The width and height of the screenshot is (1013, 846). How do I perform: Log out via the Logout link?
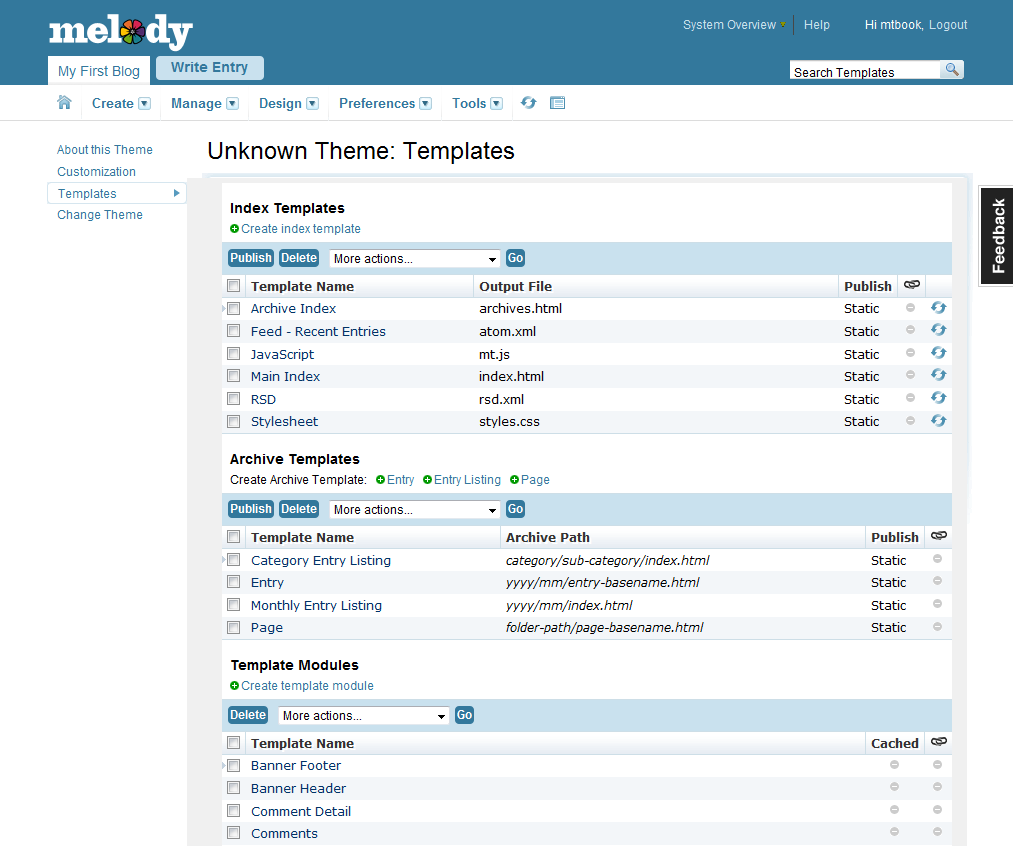coord(948,25)
